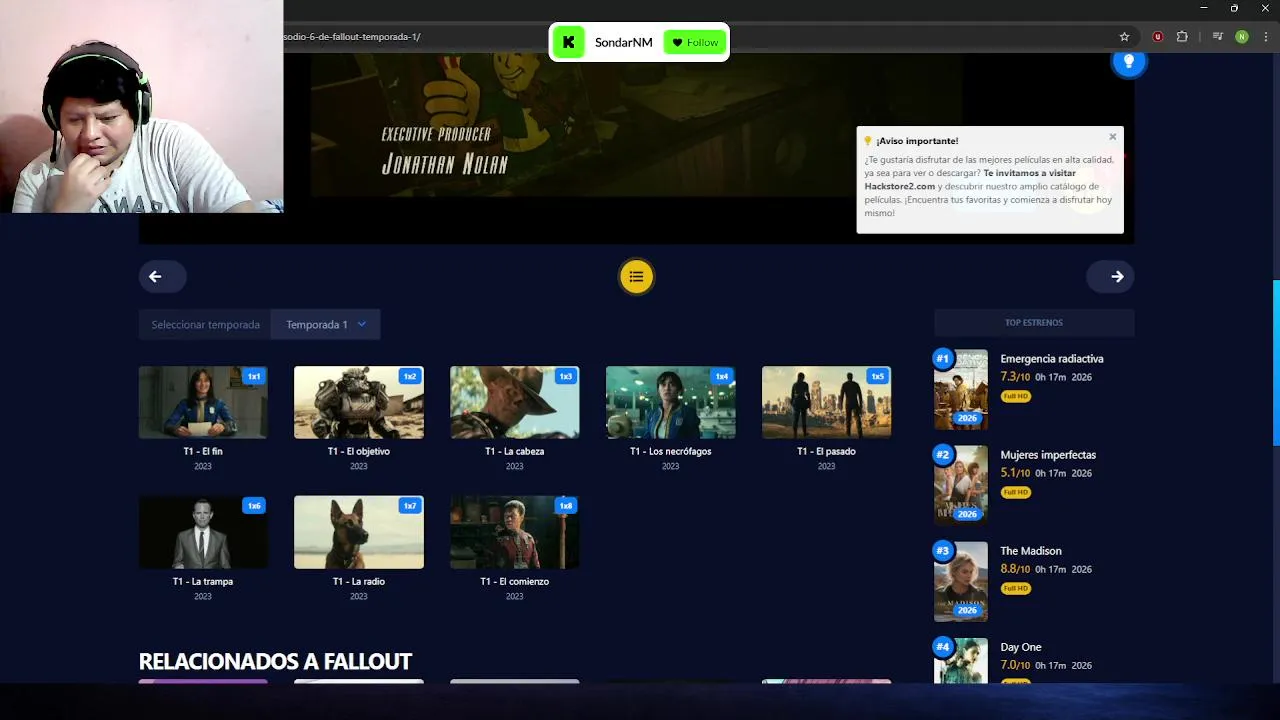
Task: Click the 1x6 episode badge
Action: (254, 506)
